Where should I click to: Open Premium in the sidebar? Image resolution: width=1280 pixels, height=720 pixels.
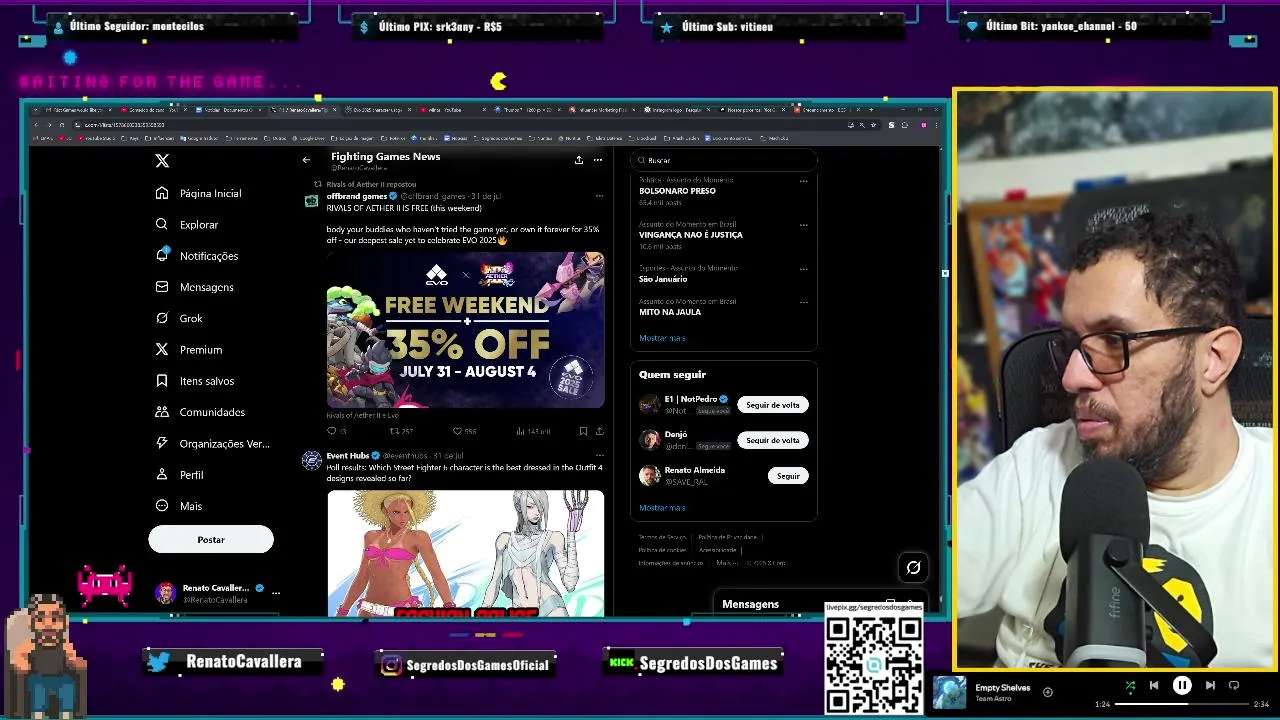click(x=189, y=350)
